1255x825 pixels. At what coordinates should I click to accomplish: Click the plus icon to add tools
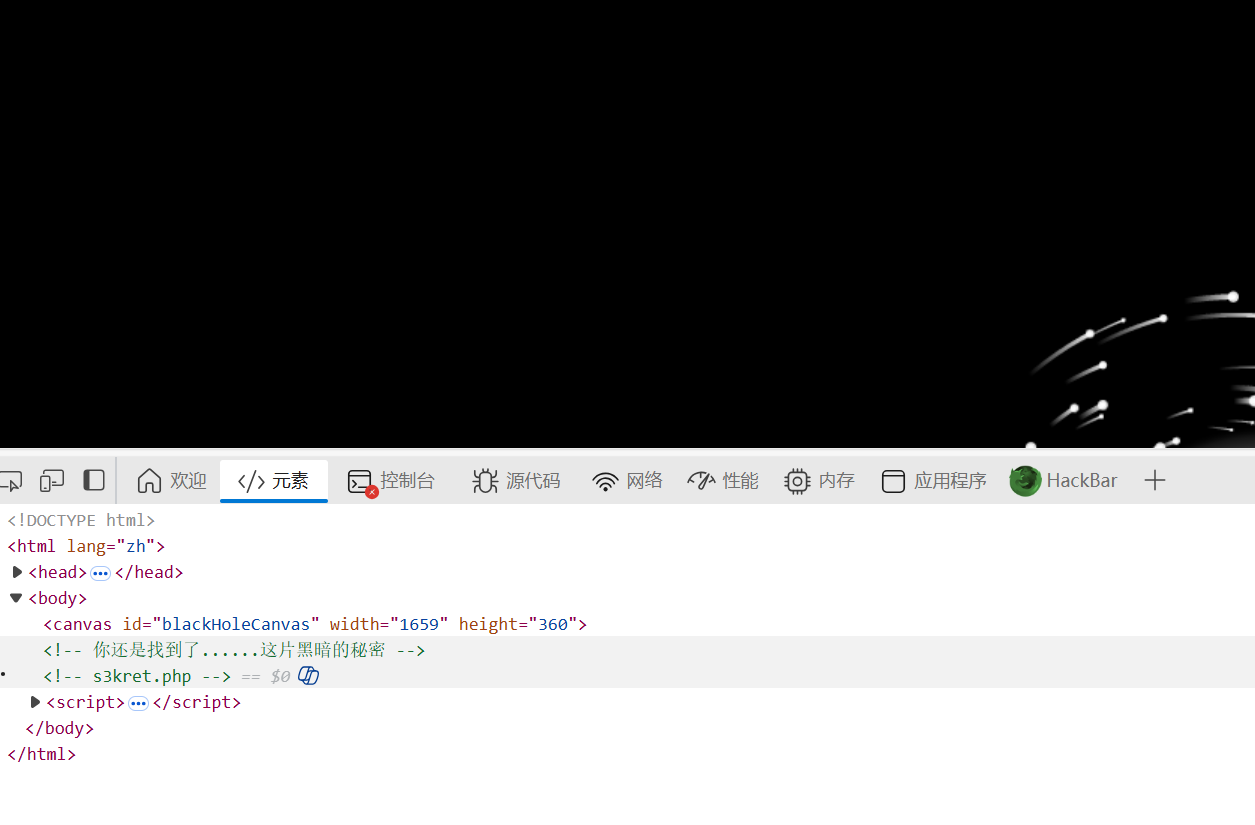1155,481
